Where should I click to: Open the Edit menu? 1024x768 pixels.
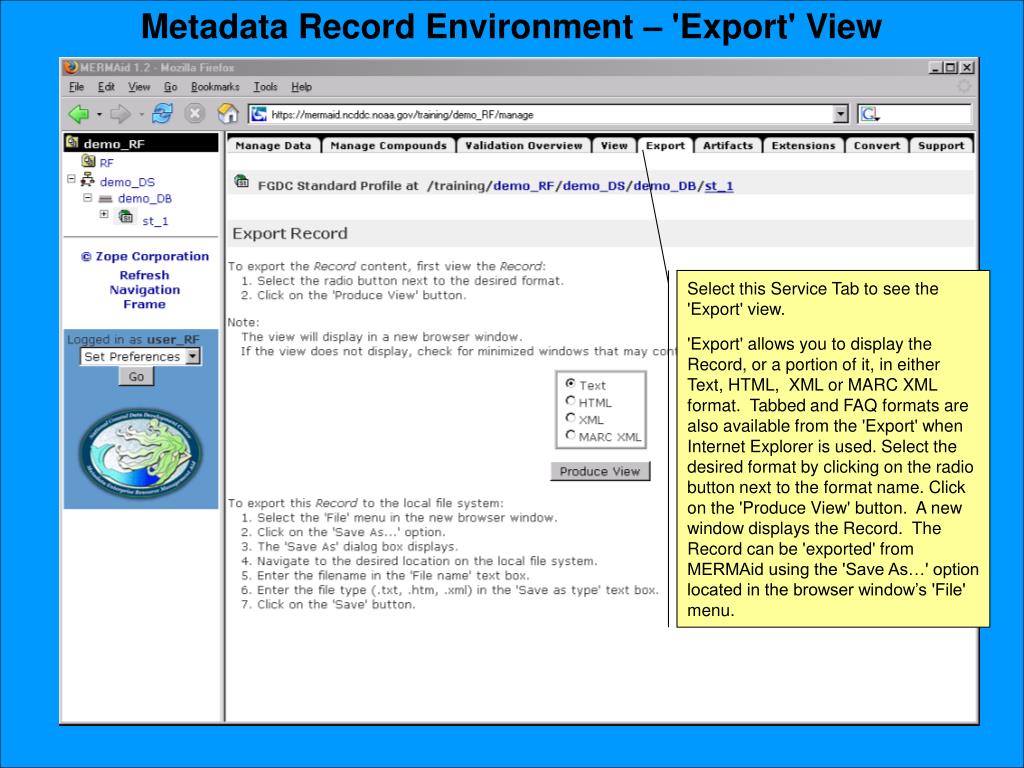click(x=106, y=87)
